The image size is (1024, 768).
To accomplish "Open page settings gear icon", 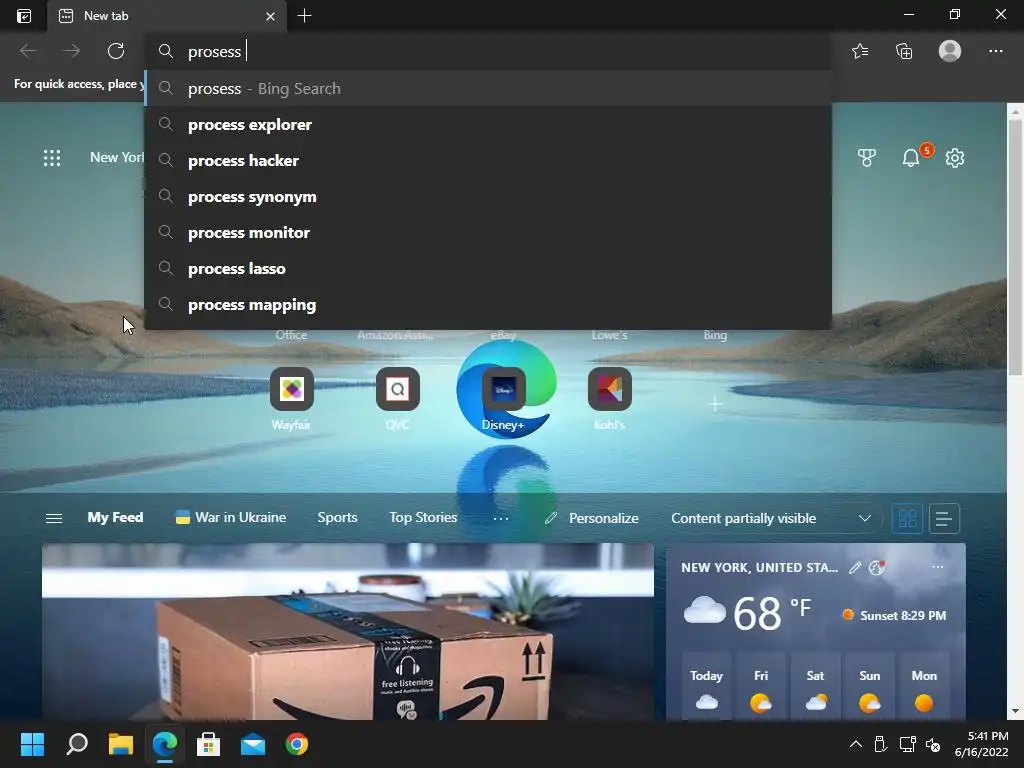I will pos(955,157).
